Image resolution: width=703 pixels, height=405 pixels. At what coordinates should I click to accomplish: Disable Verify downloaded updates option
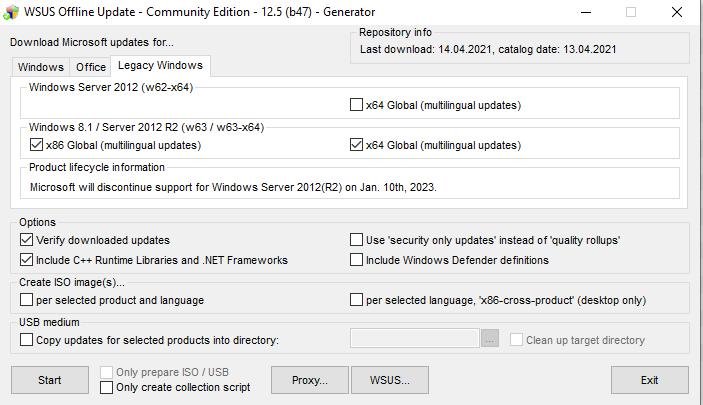(x=27, y=240)
